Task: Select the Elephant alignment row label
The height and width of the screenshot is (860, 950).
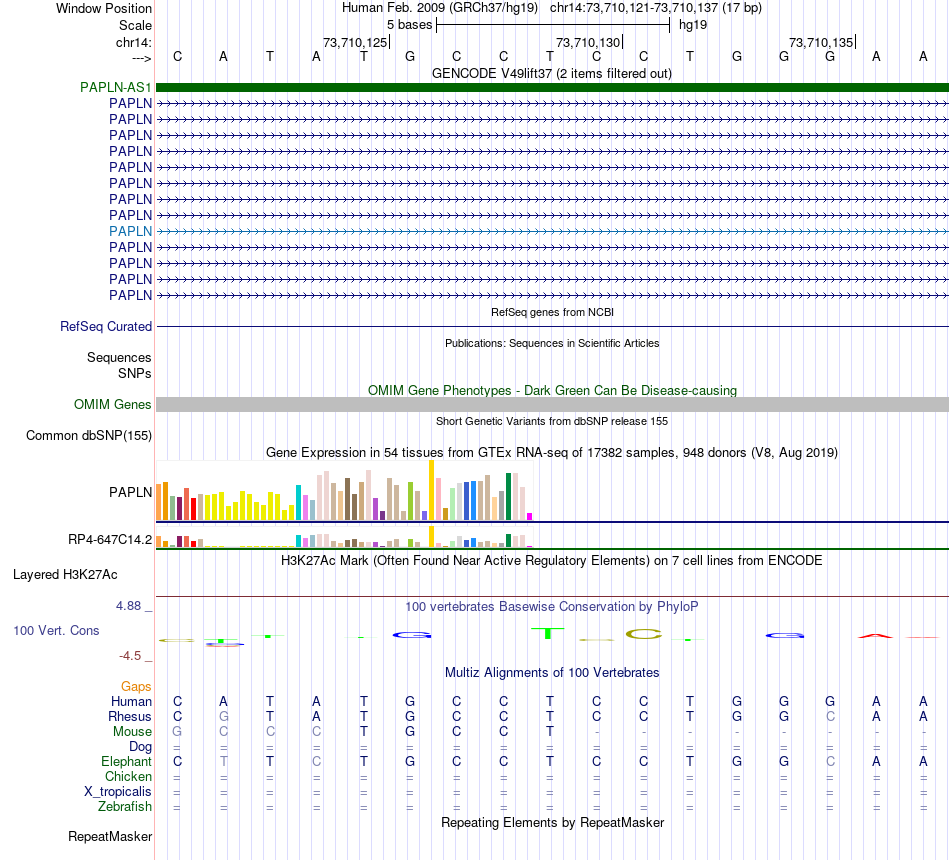Action: pyautogui.click(x=126, y=761)
